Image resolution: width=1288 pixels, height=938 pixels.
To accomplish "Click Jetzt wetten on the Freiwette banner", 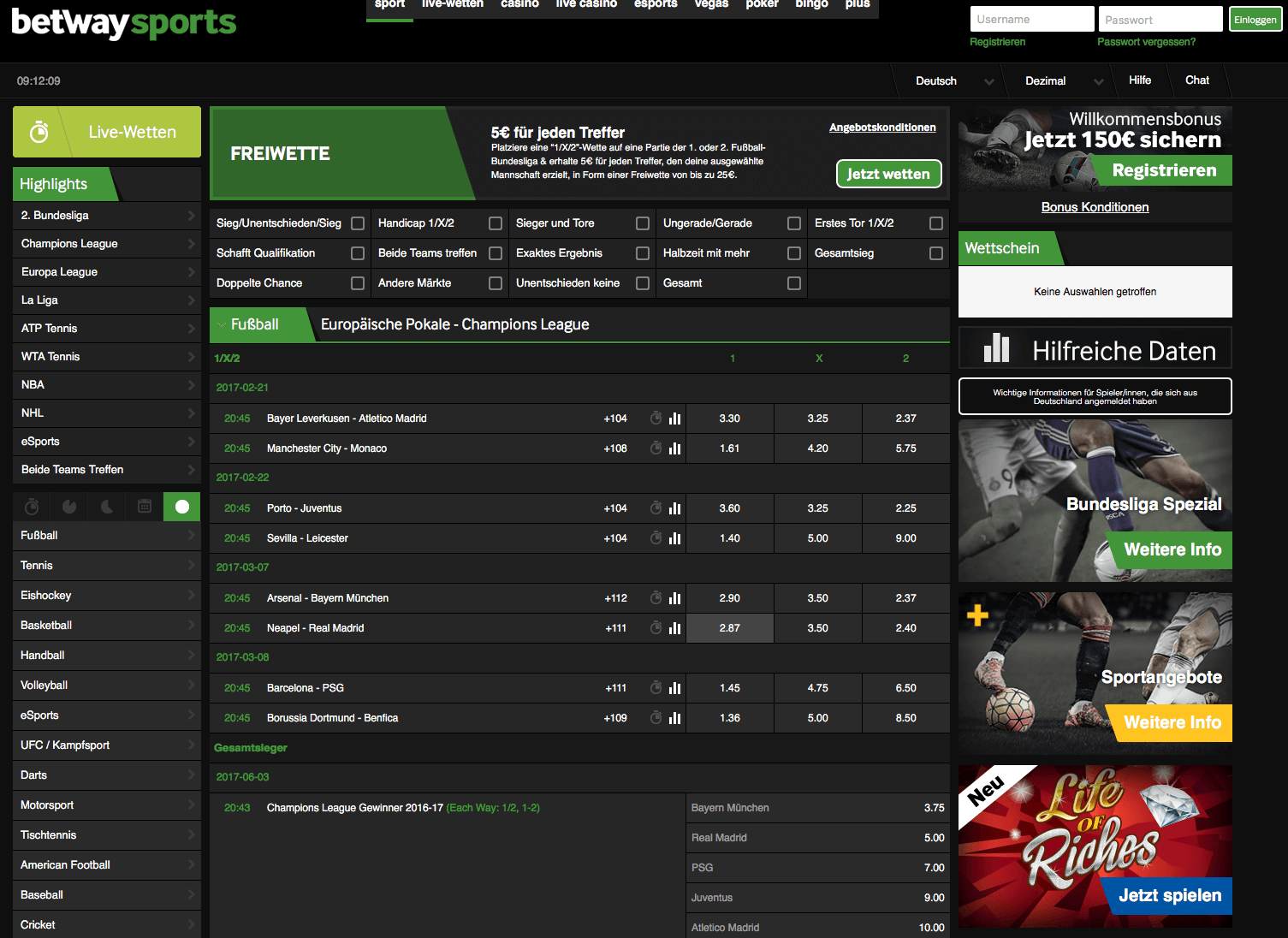I will (888, 174).
